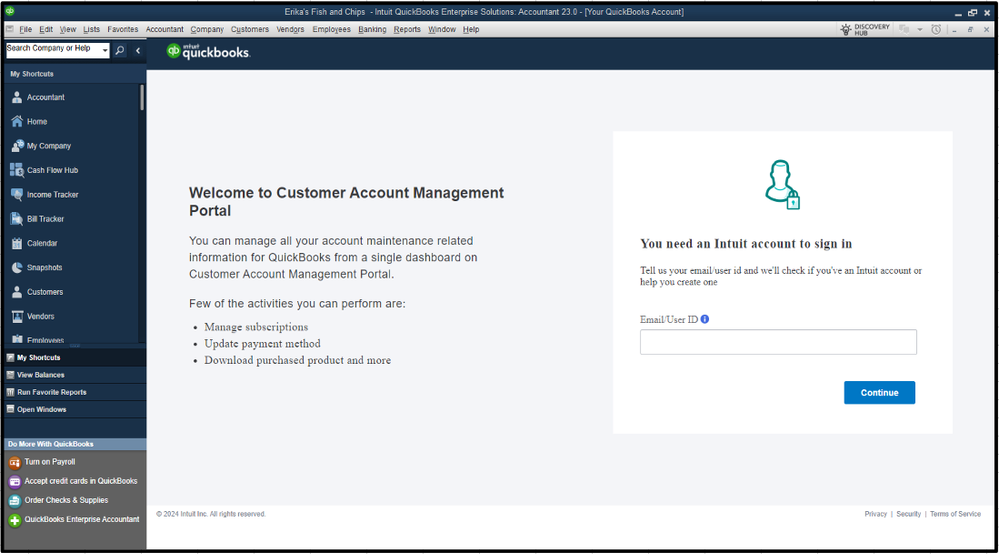Open Income Tracker

click(x=45, y=195)
